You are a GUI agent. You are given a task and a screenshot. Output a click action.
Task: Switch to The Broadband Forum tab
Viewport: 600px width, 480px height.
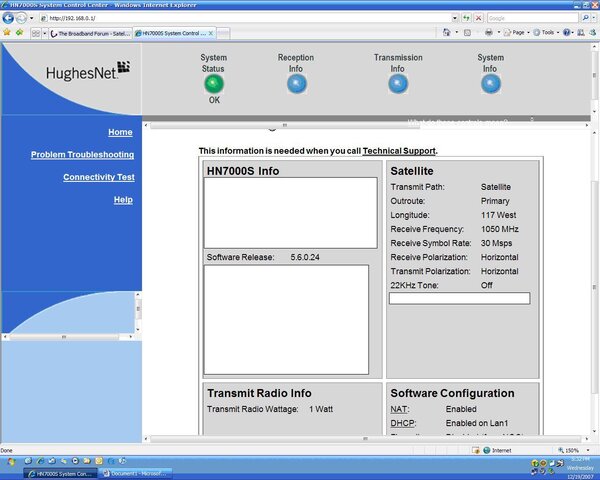point(91,34)
